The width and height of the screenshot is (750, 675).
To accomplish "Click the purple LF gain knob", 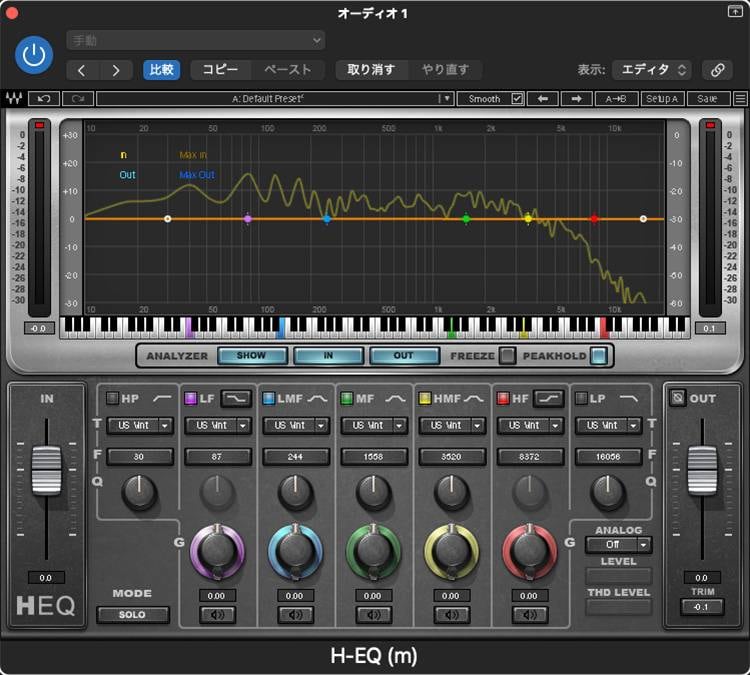I will coord(217,552).
